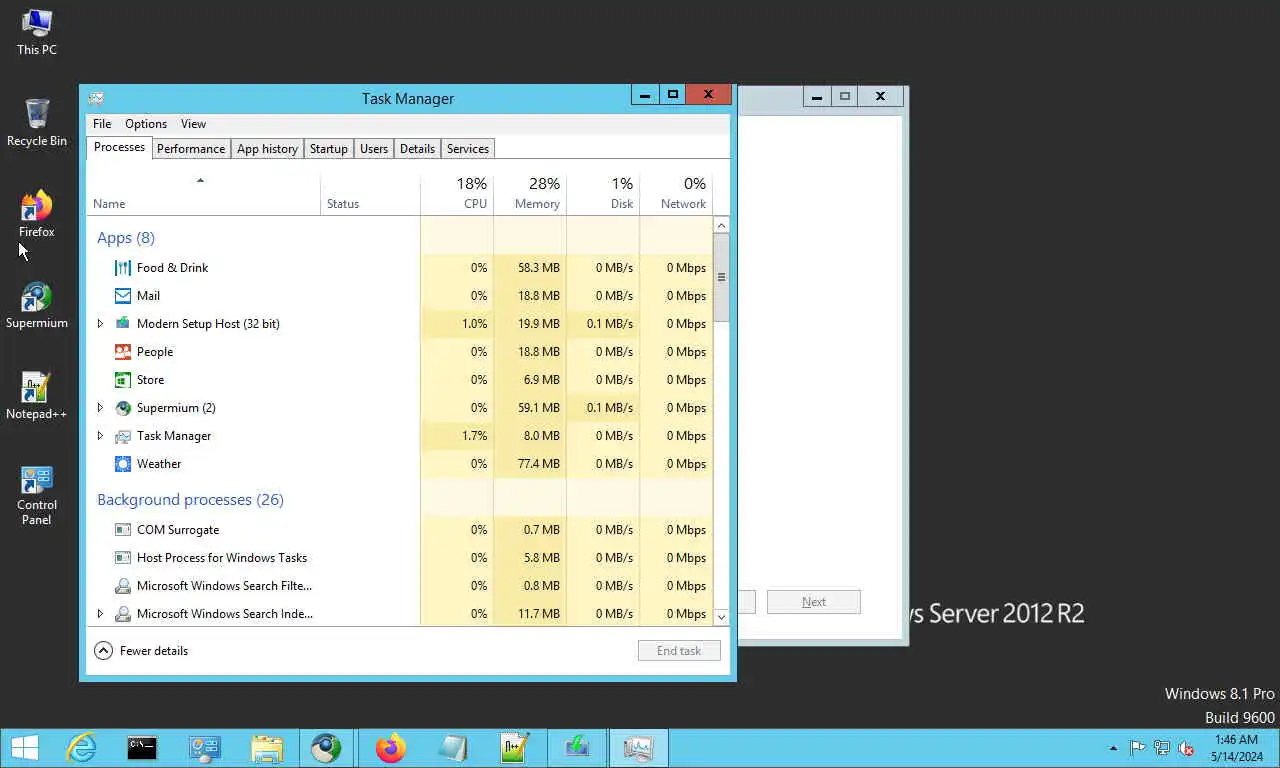Open the File menu

pos(102,124)
